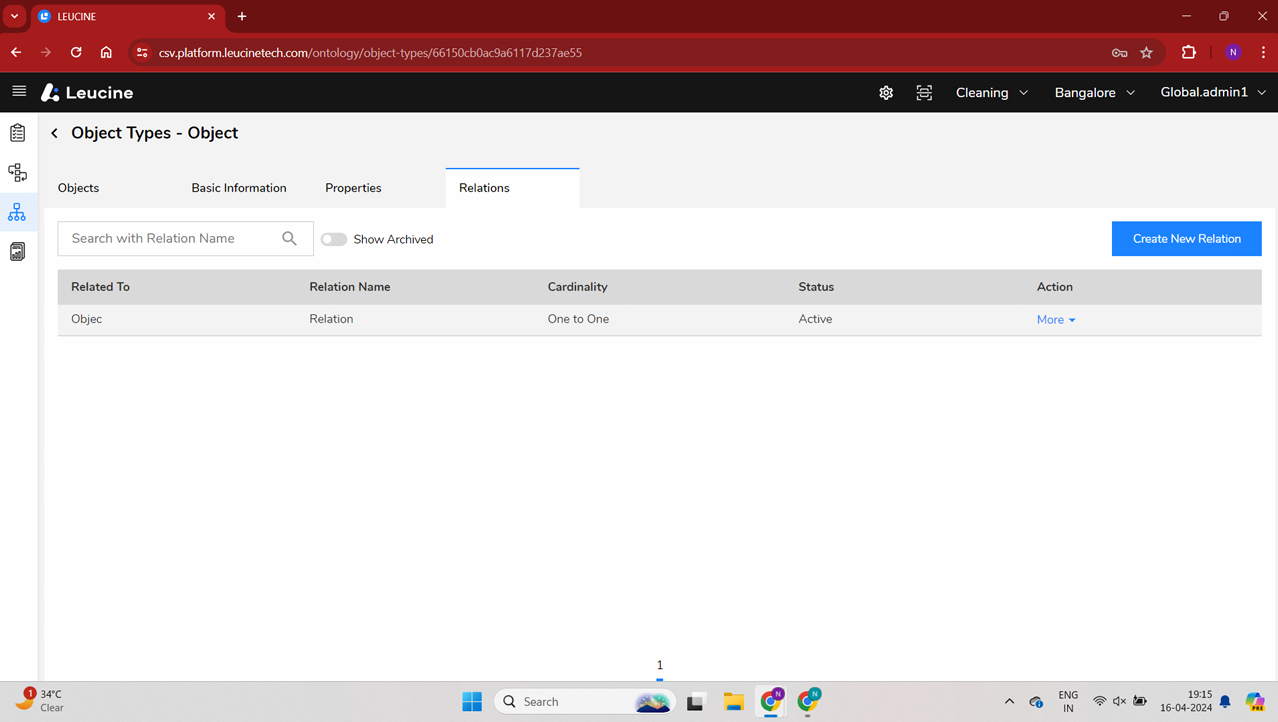Screen dimensions: 1278x722
Task: Open the Basic Information tab
Action: coord(238,188)
